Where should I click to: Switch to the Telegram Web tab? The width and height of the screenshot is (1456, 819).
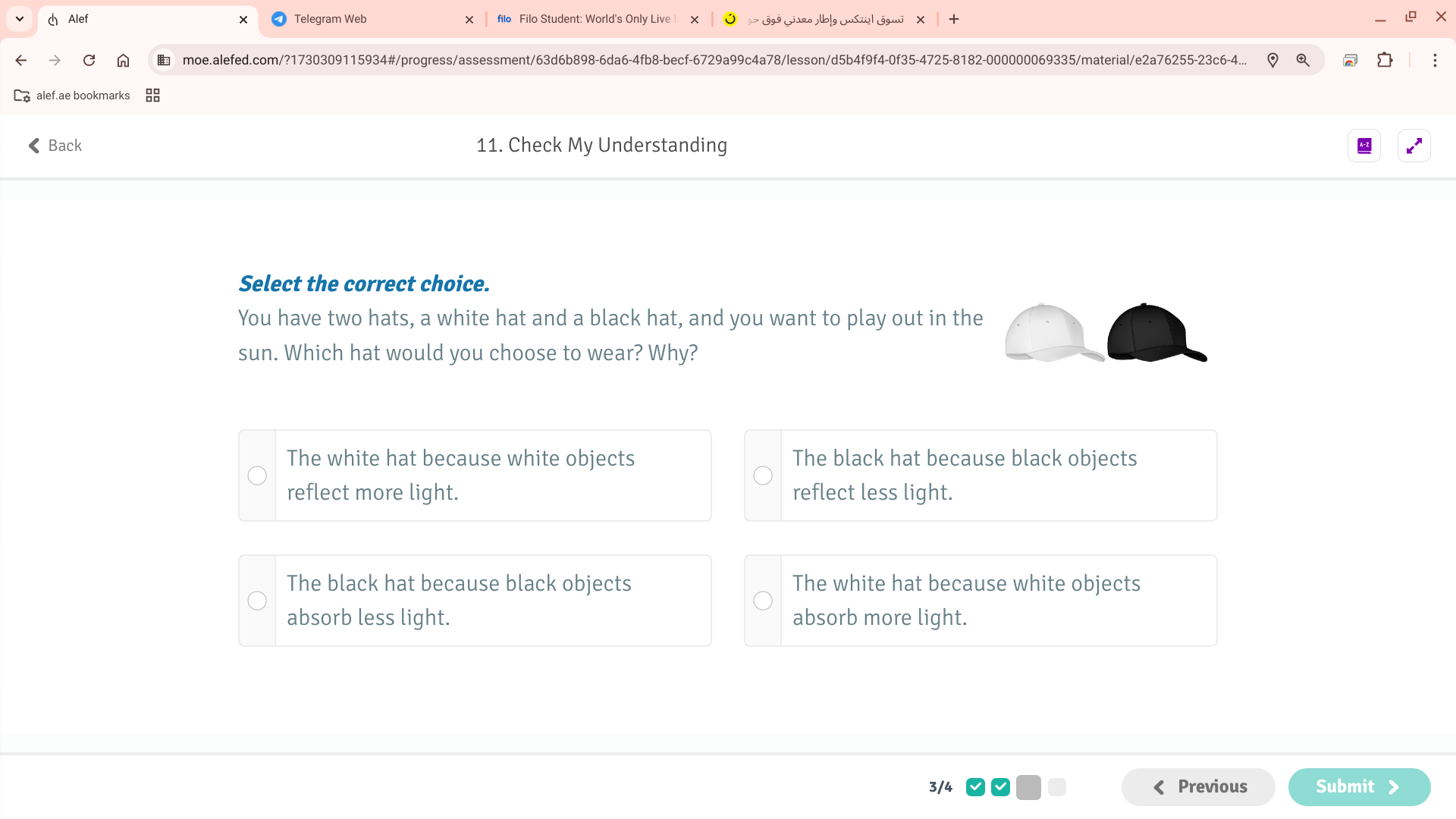[364, 19]
